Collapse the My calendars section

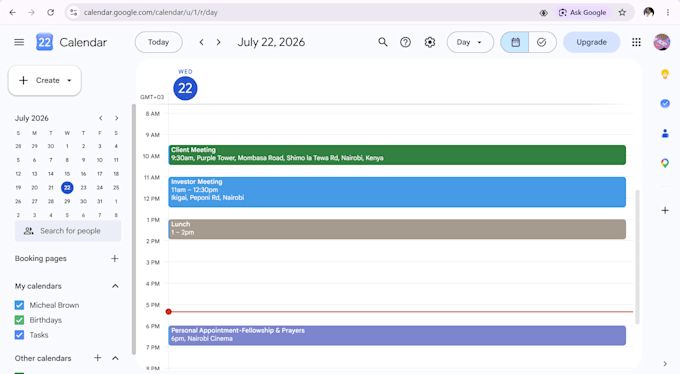[x=115, y=286]
